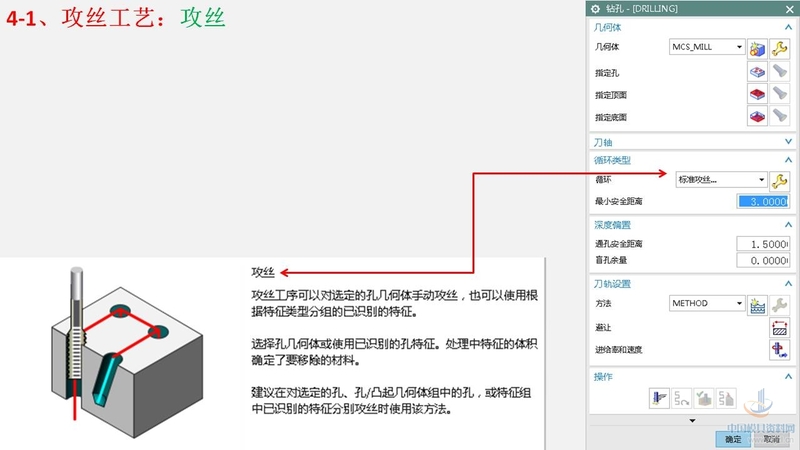800x450 pixels.
Task: Click the edit-parameters wrench icon beside the 循环 dropdown
Action: pos(780,181)
